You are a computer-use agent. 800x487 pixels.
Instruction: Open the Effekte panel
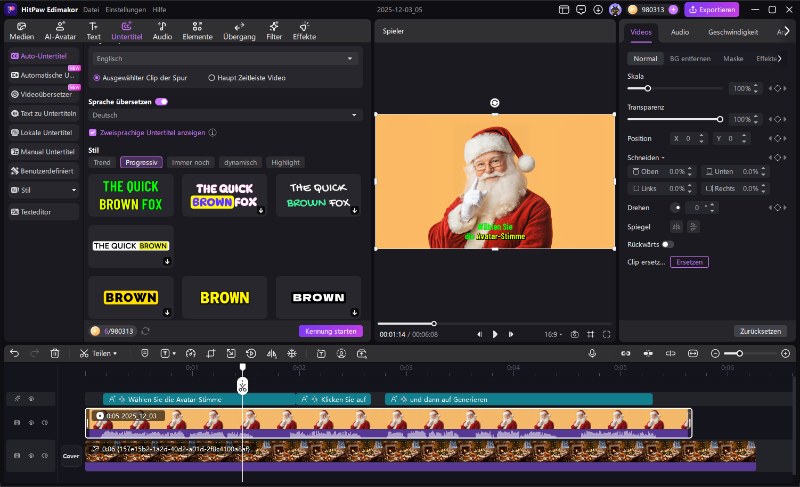(x=304, y=31)
